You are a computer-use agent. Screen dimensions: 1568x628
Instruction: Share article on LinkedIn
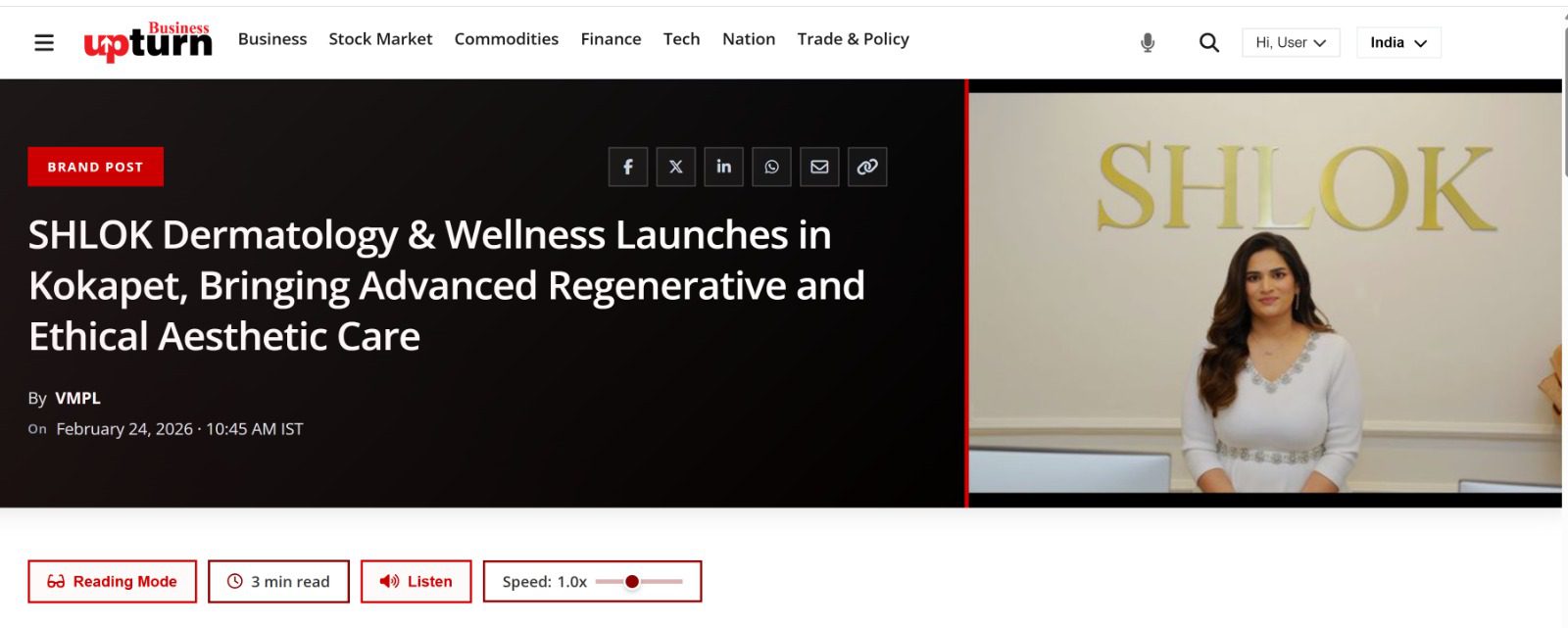[x=723, y=167]
